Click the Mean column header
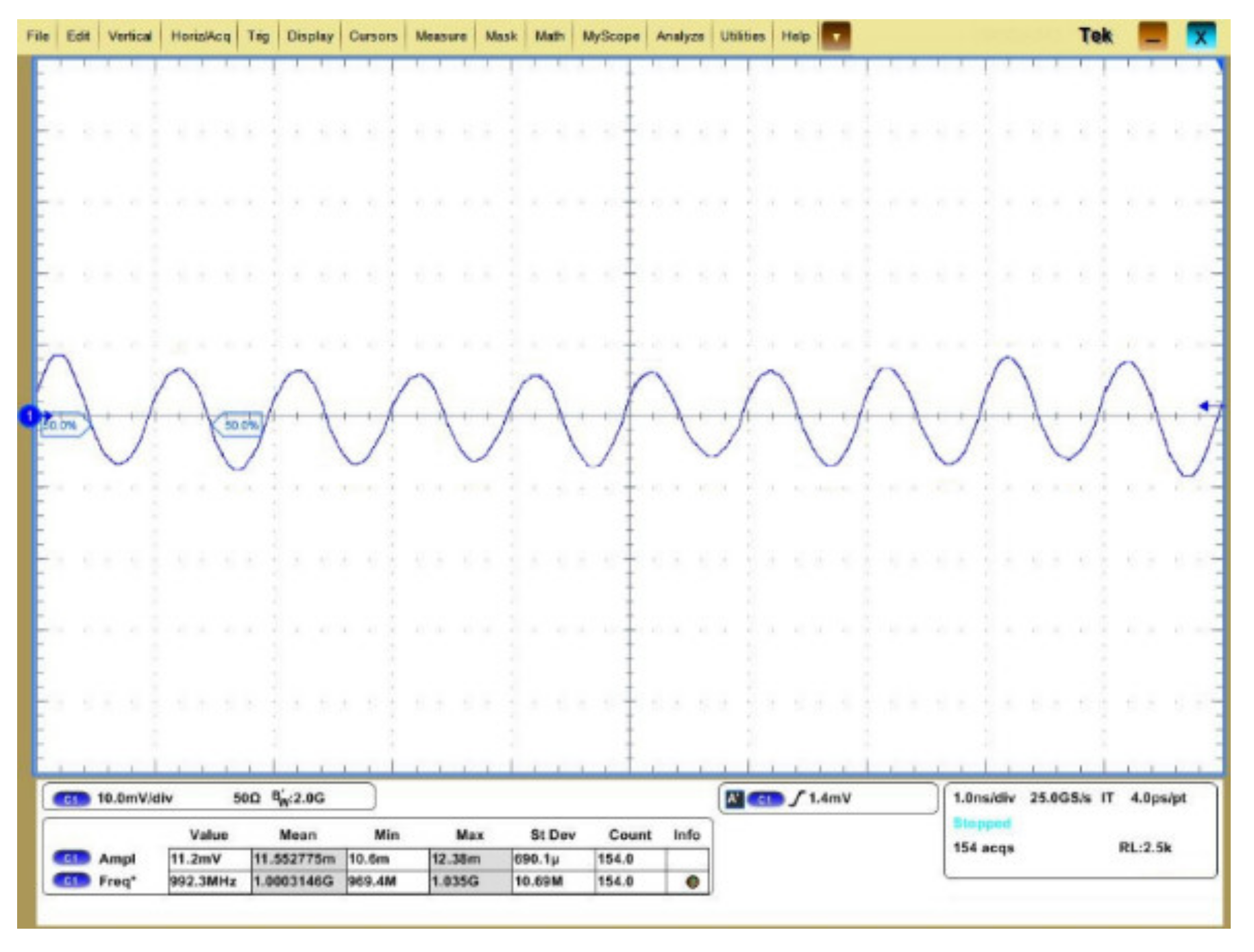 pyautogui.click(x=298, y=835)
